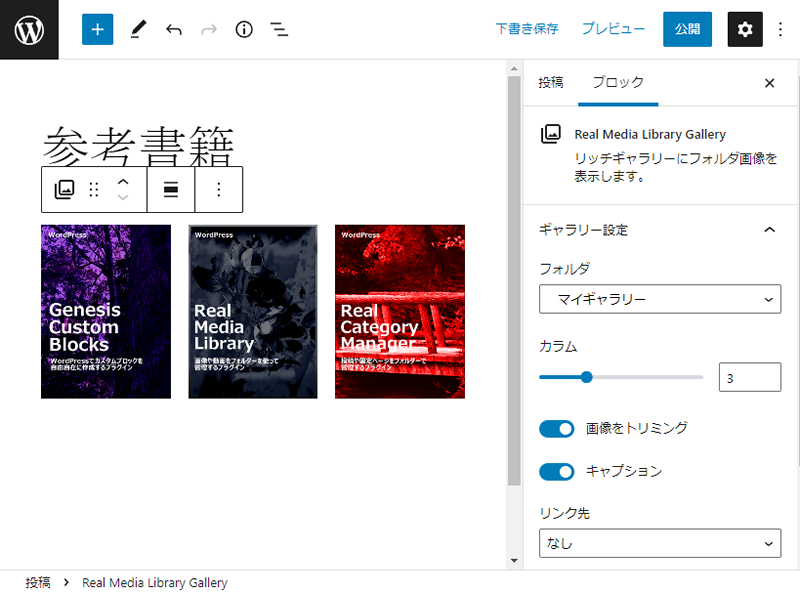
Task: Open block toolbar more options
Action: [x=219, y=189]
